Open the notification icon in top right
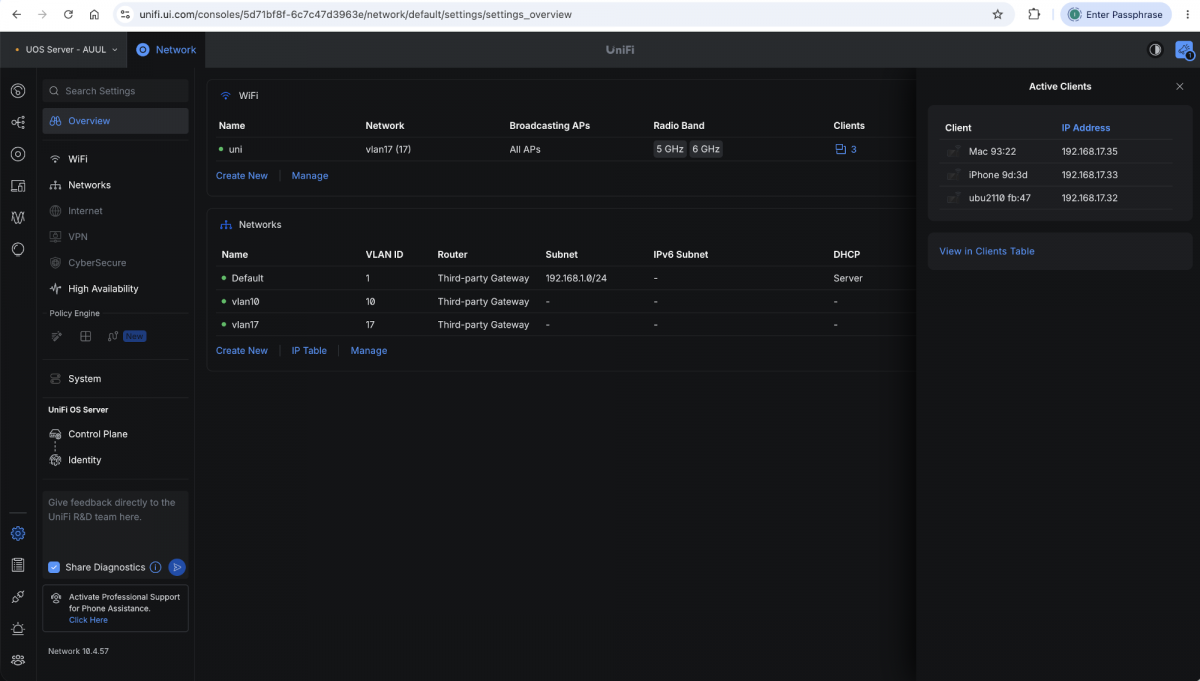Screen dimensions: 1200x681 [x=1185, y=49]
